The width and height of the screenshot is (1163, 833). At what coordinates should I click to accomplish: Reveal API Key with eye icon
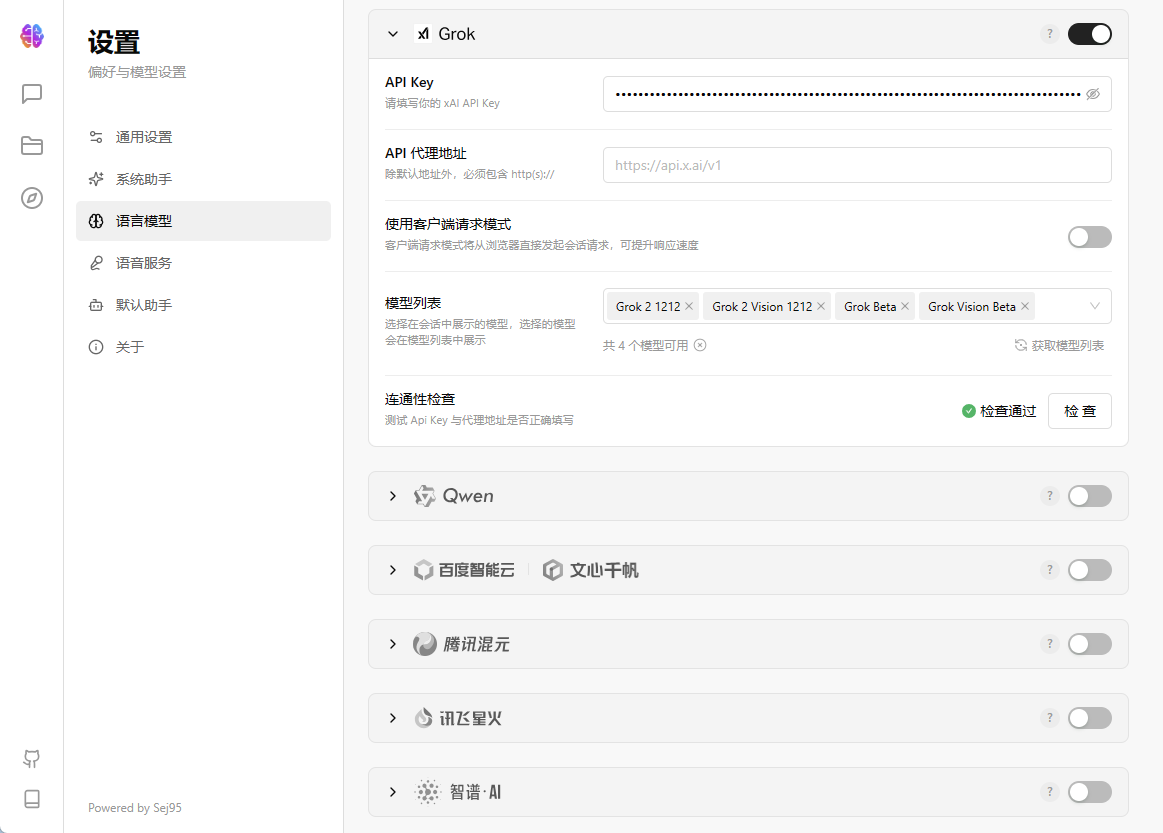(1093, 94)
